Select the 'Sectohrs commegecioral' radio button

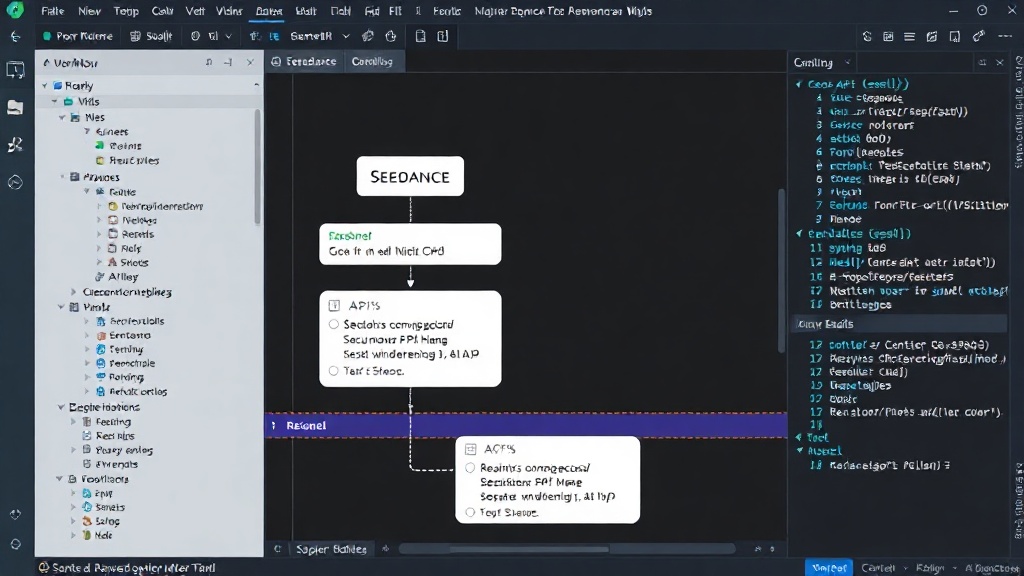pyautogui.click(x=334, y=324)
